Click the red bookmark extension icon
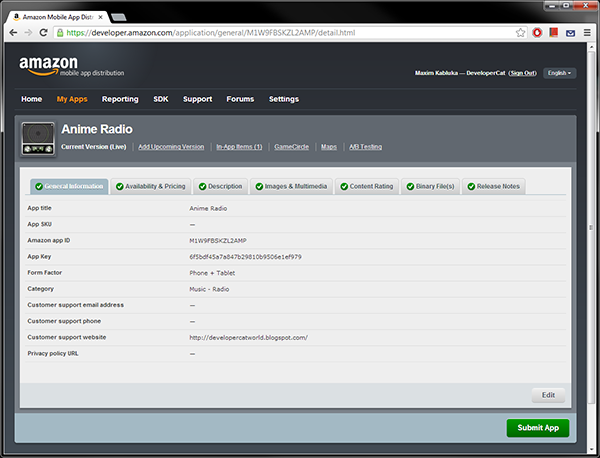The image size is (600, 458). coord(553,33)
